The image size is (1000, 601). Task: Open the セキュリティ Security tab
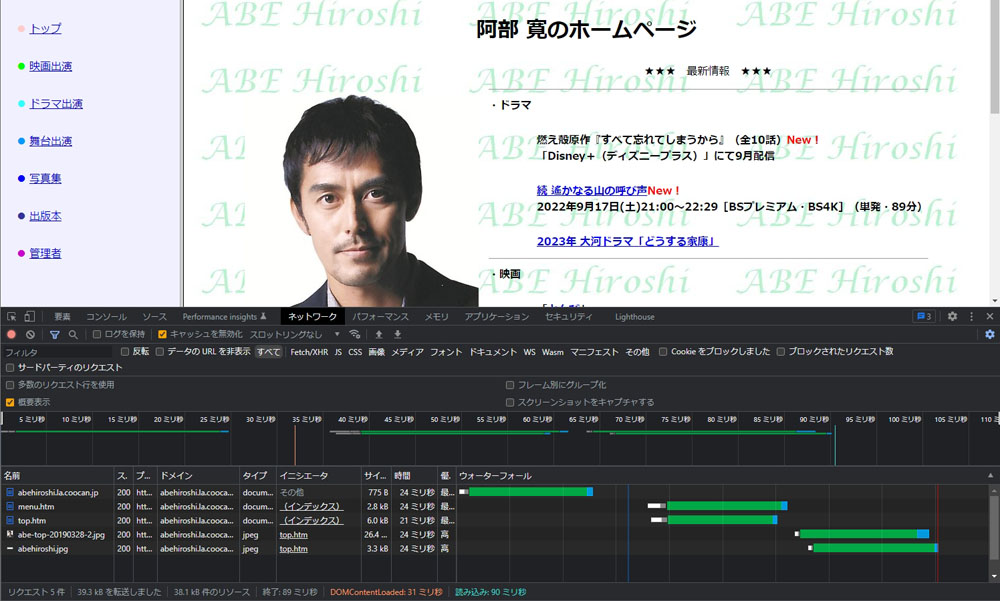pyautogui.click(x=568, y=316)
